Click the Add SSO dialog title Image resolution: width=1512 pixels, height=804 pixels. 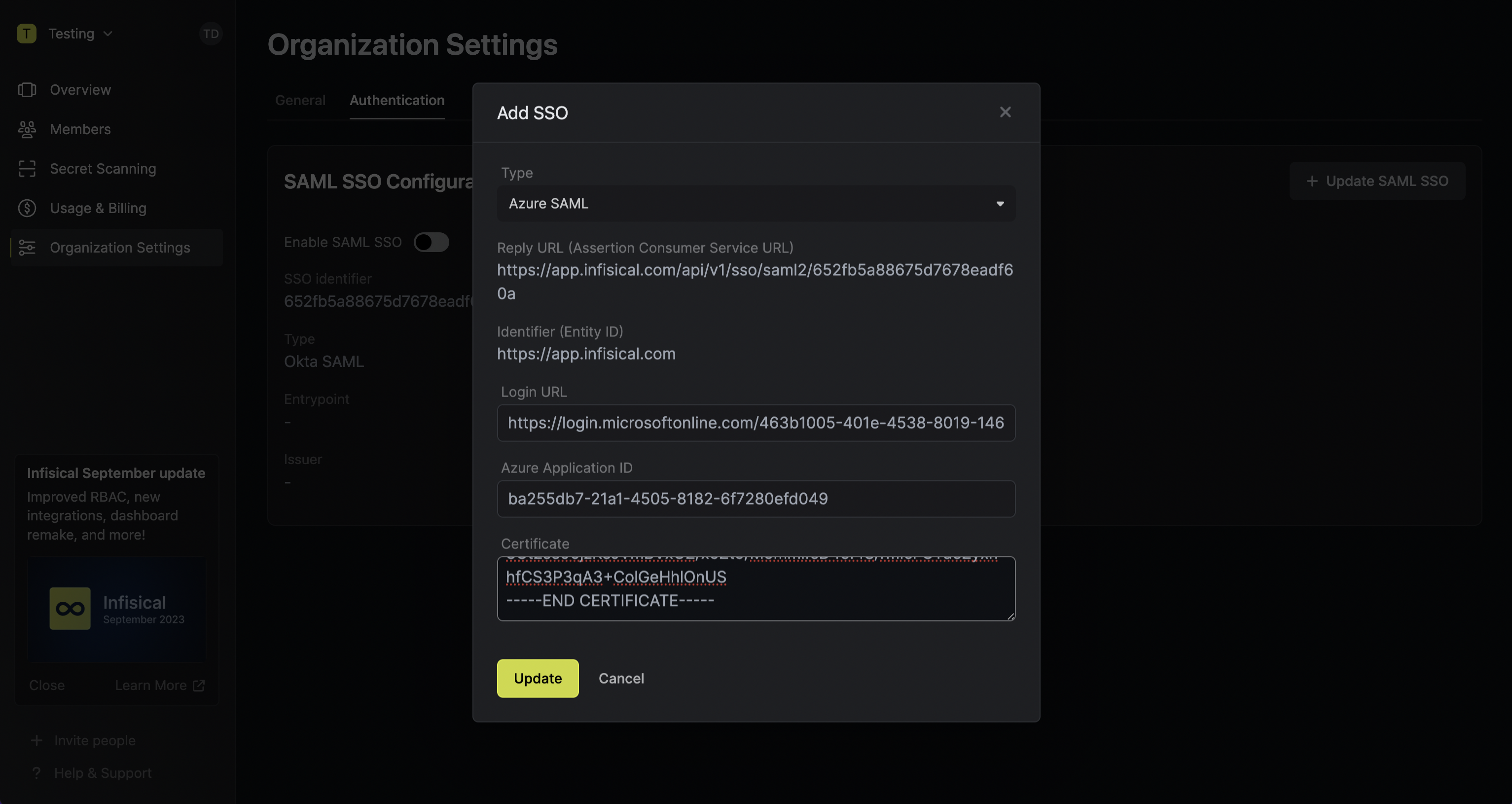[533, 112]
